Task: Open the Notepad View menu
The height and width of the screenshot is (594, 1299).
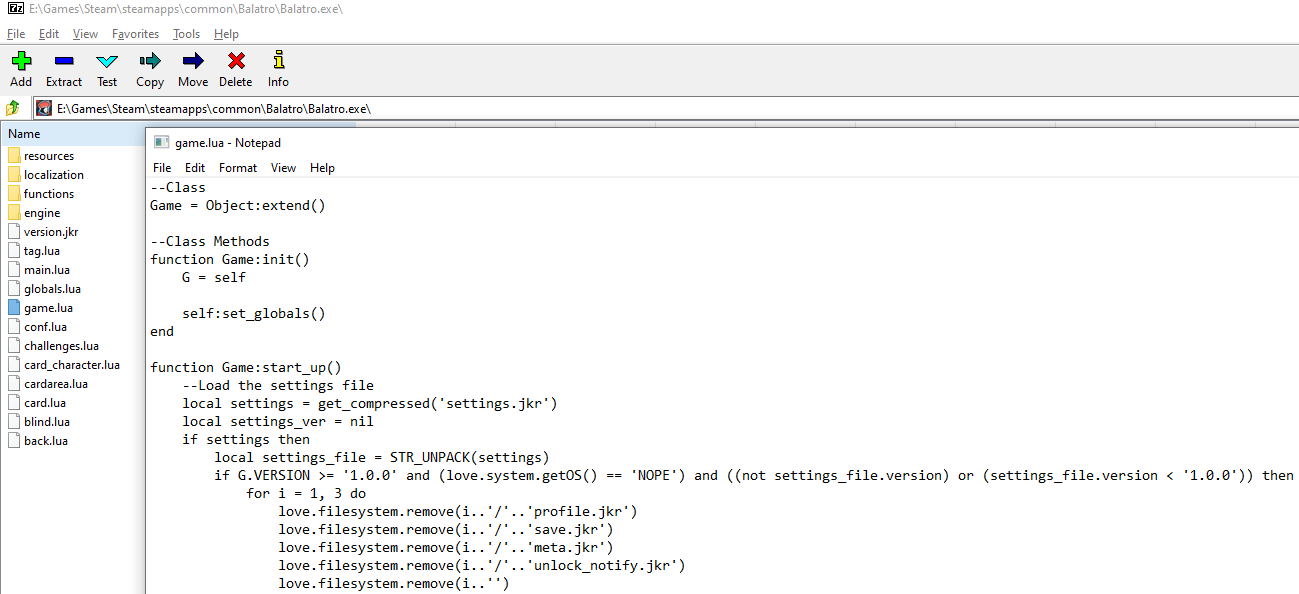Action: click(283, 168)
